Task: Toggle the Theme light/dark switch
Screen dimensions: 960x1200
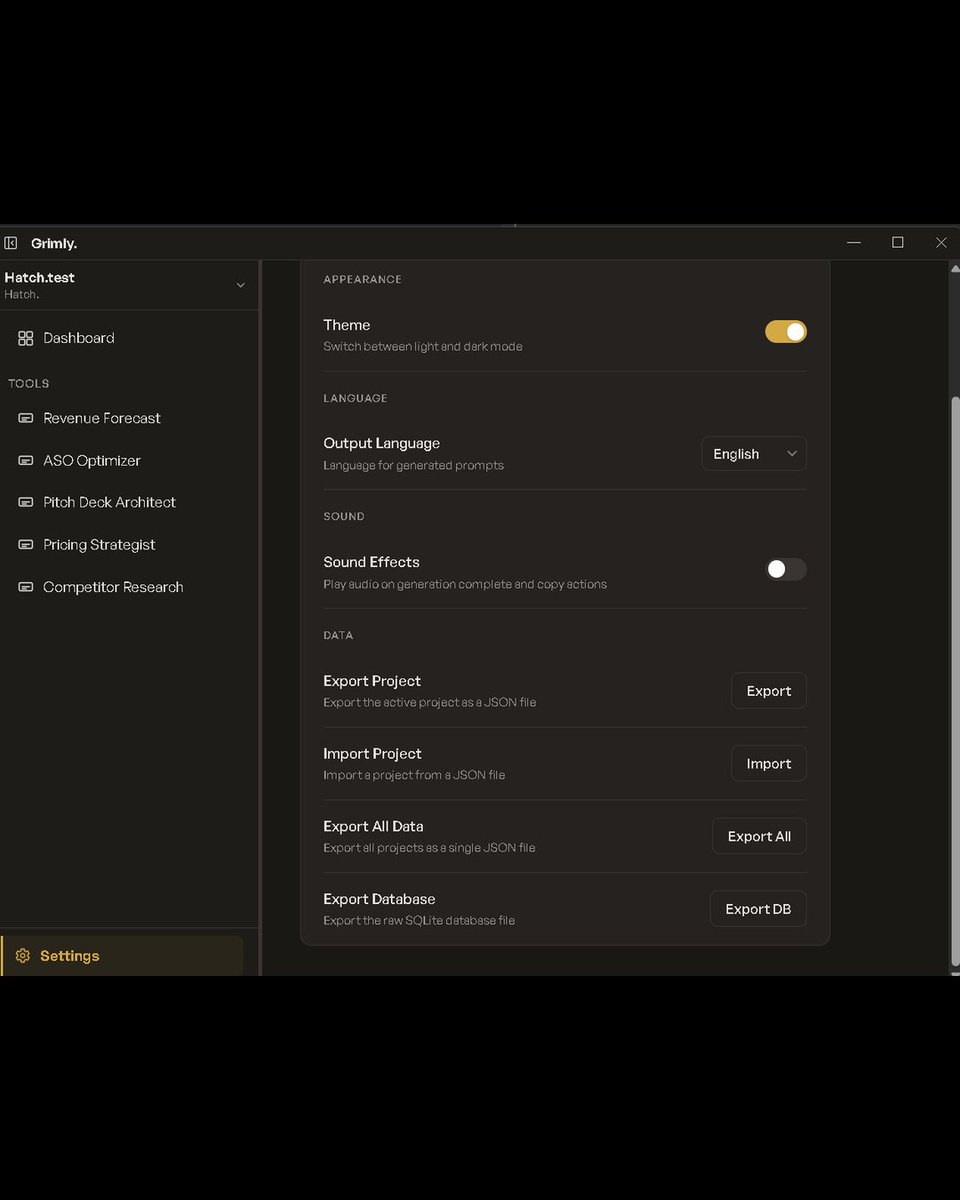Action: coord(786,332)
